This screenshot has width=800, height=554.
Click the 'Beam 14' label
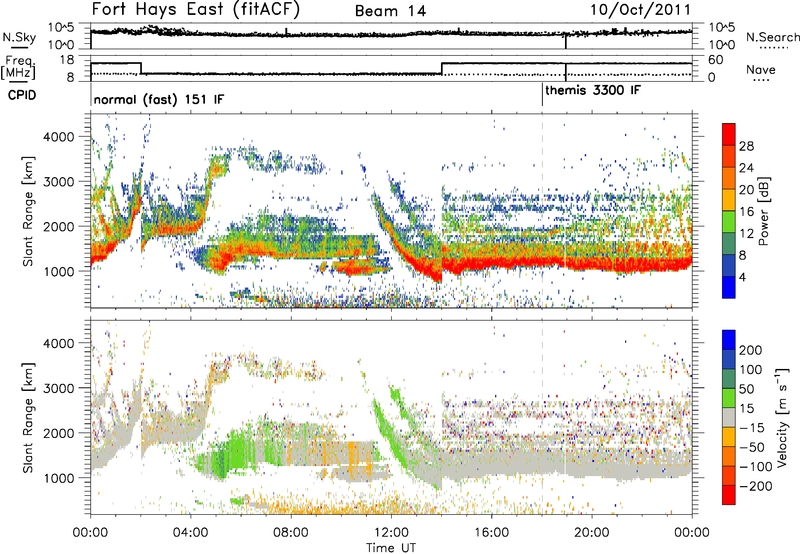[390, 11]
